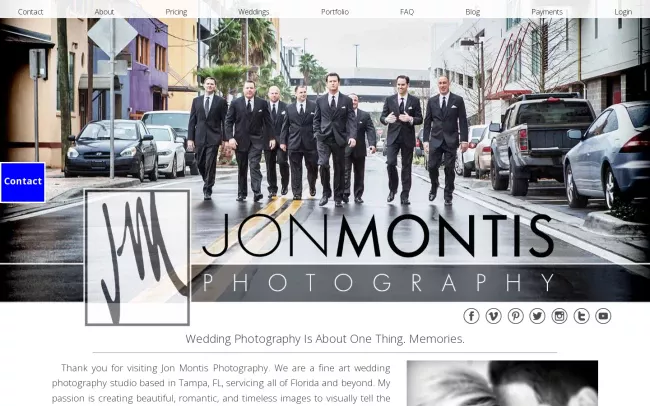Open the Twitter bird icon

click(537, 316)
